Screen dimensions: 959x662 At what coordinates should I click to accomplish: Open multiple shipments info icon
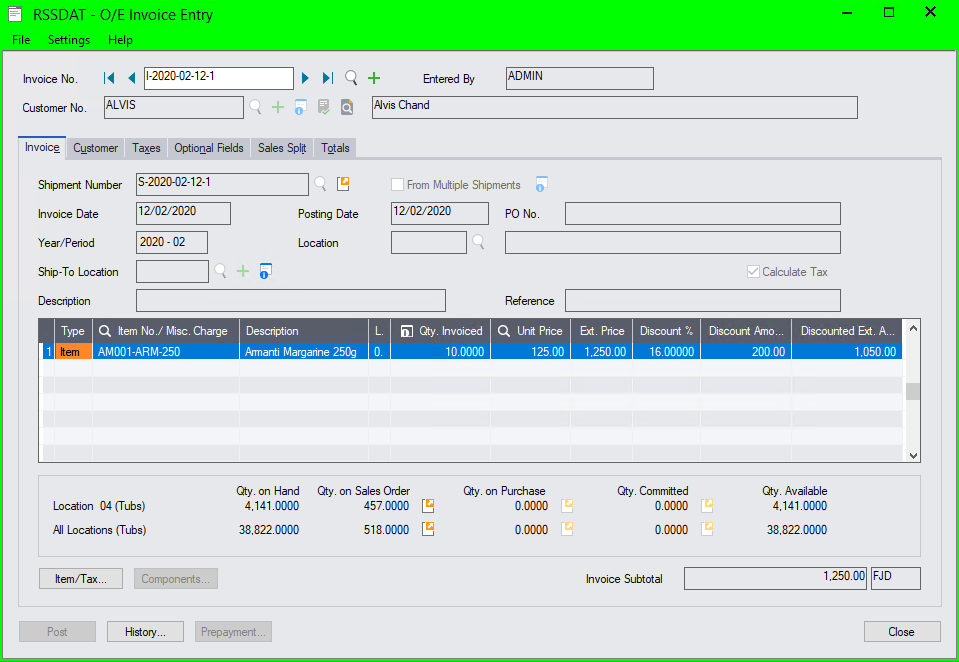[541, 184]
